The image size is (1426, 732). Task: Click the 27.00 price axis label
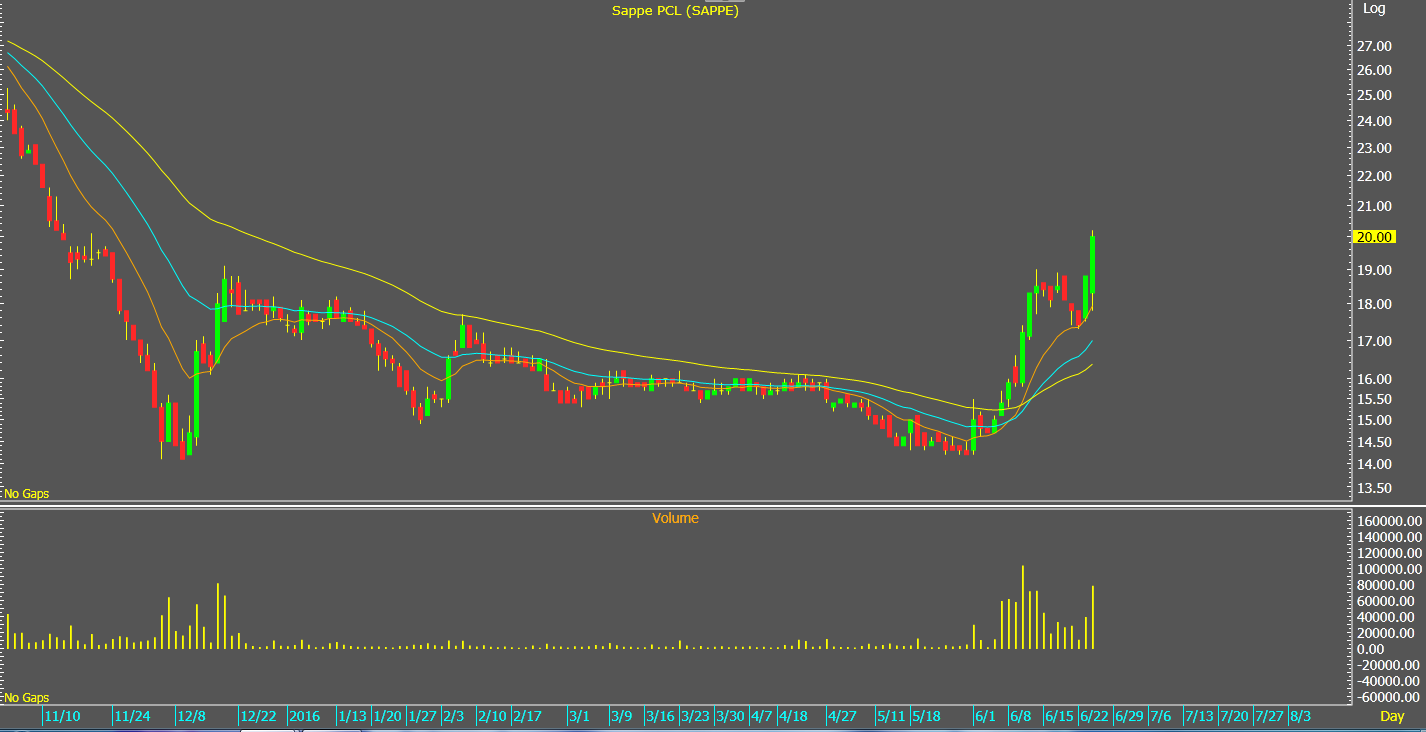tap(1375, 46)
